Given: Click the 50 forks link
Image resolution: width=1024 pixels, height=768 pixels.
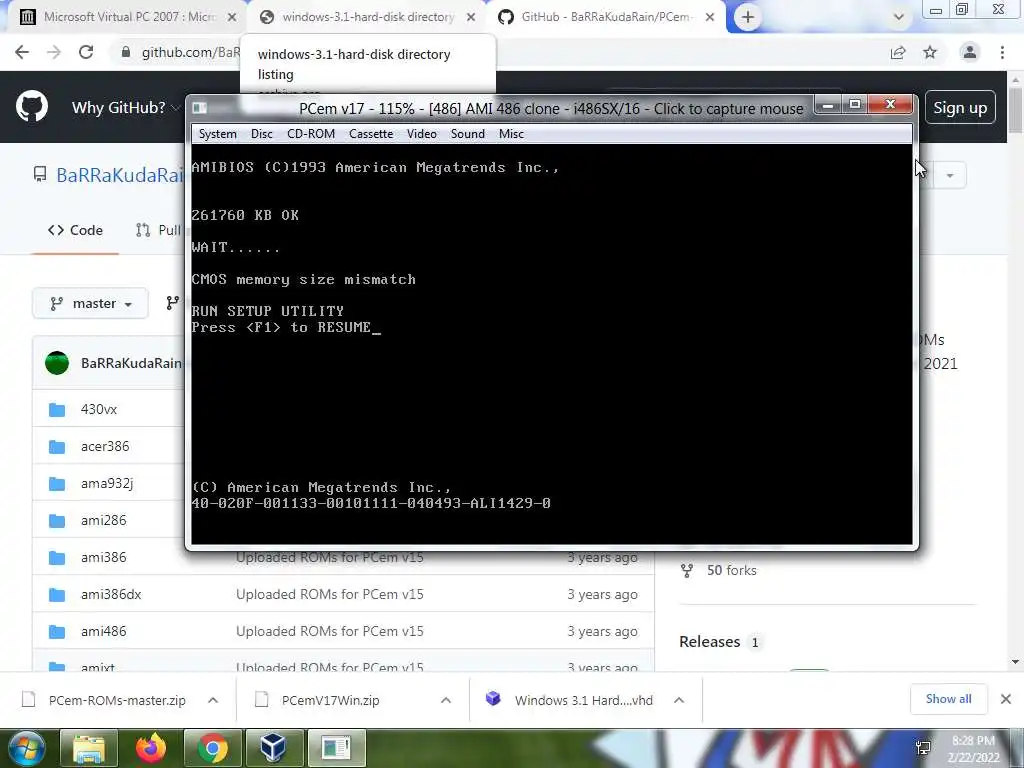Looking at the screenshot, I should click(x=731, y=571).
